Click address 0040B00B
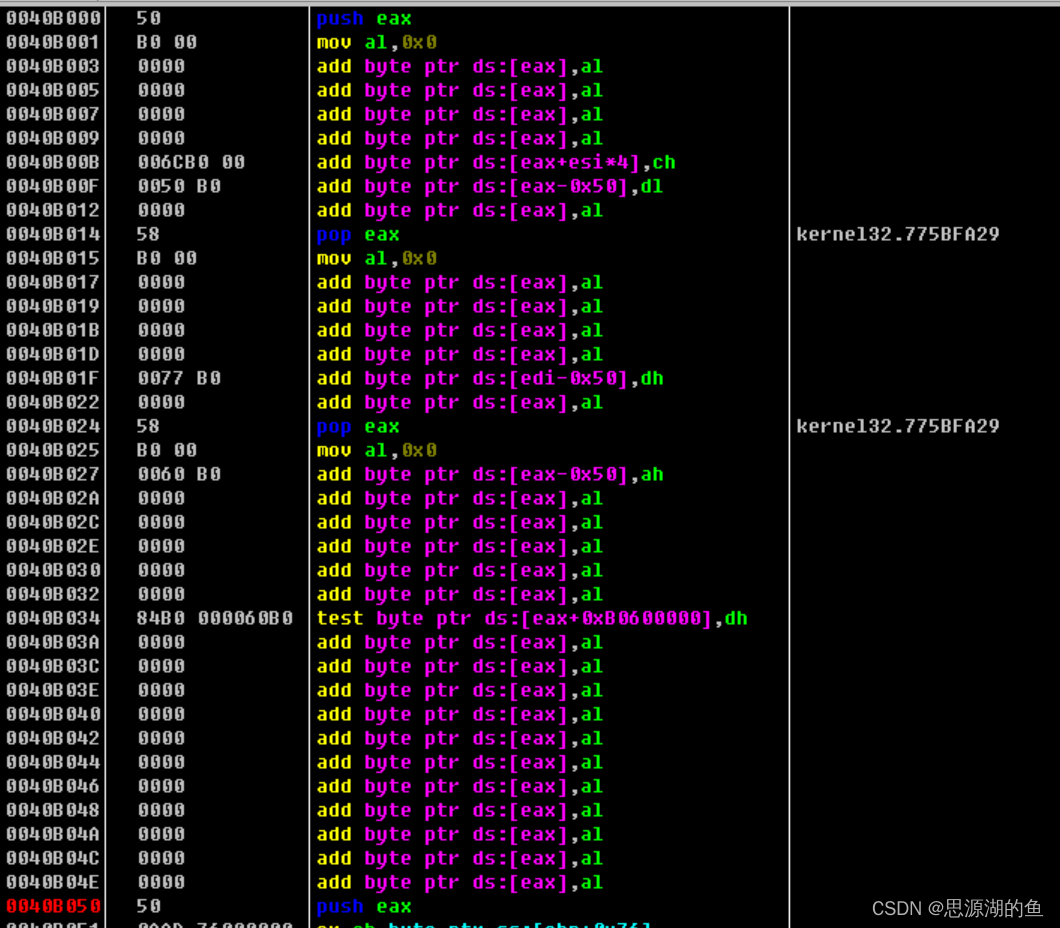 pyautogui.click(x=53, y=162)
